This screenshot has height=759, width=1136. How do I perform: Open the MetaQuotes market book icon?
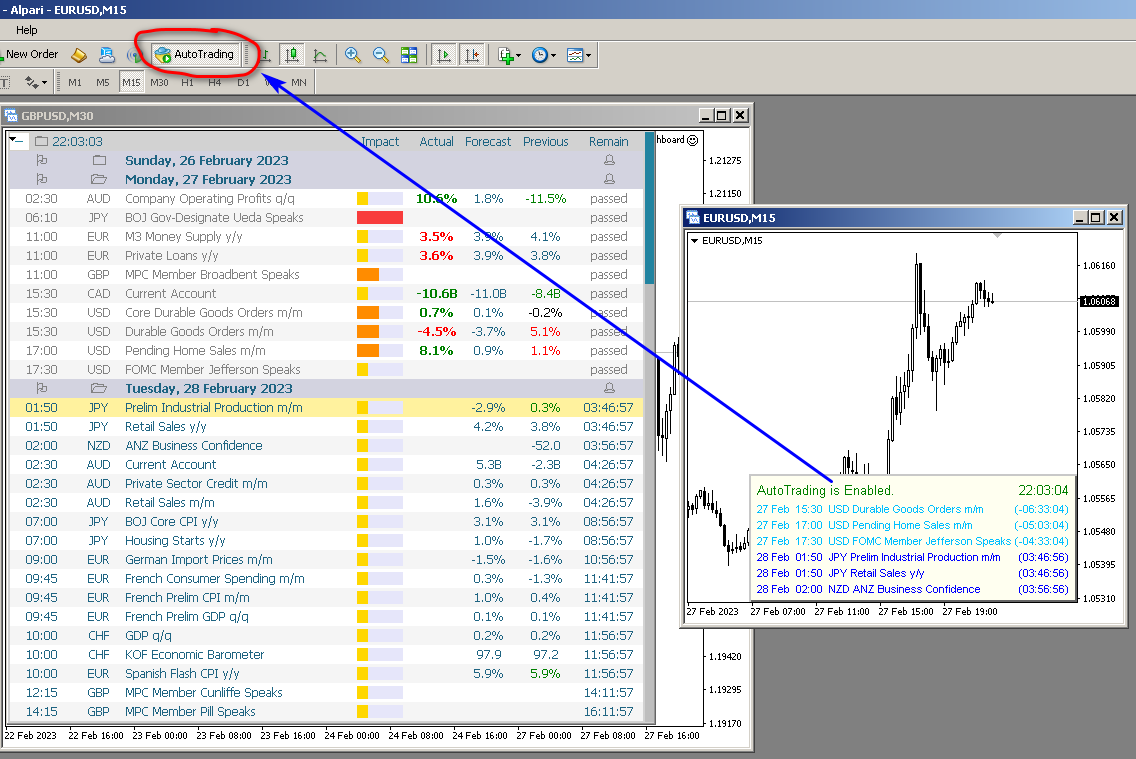click(79, 54)
